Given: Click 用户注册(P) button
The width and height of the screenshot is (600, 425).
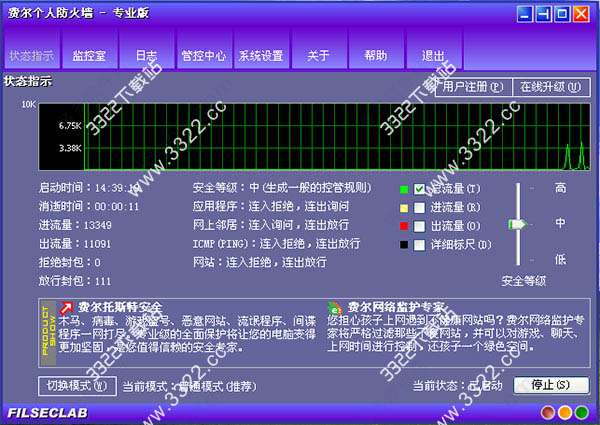Looking at the screenshot, I should (473, 87).
